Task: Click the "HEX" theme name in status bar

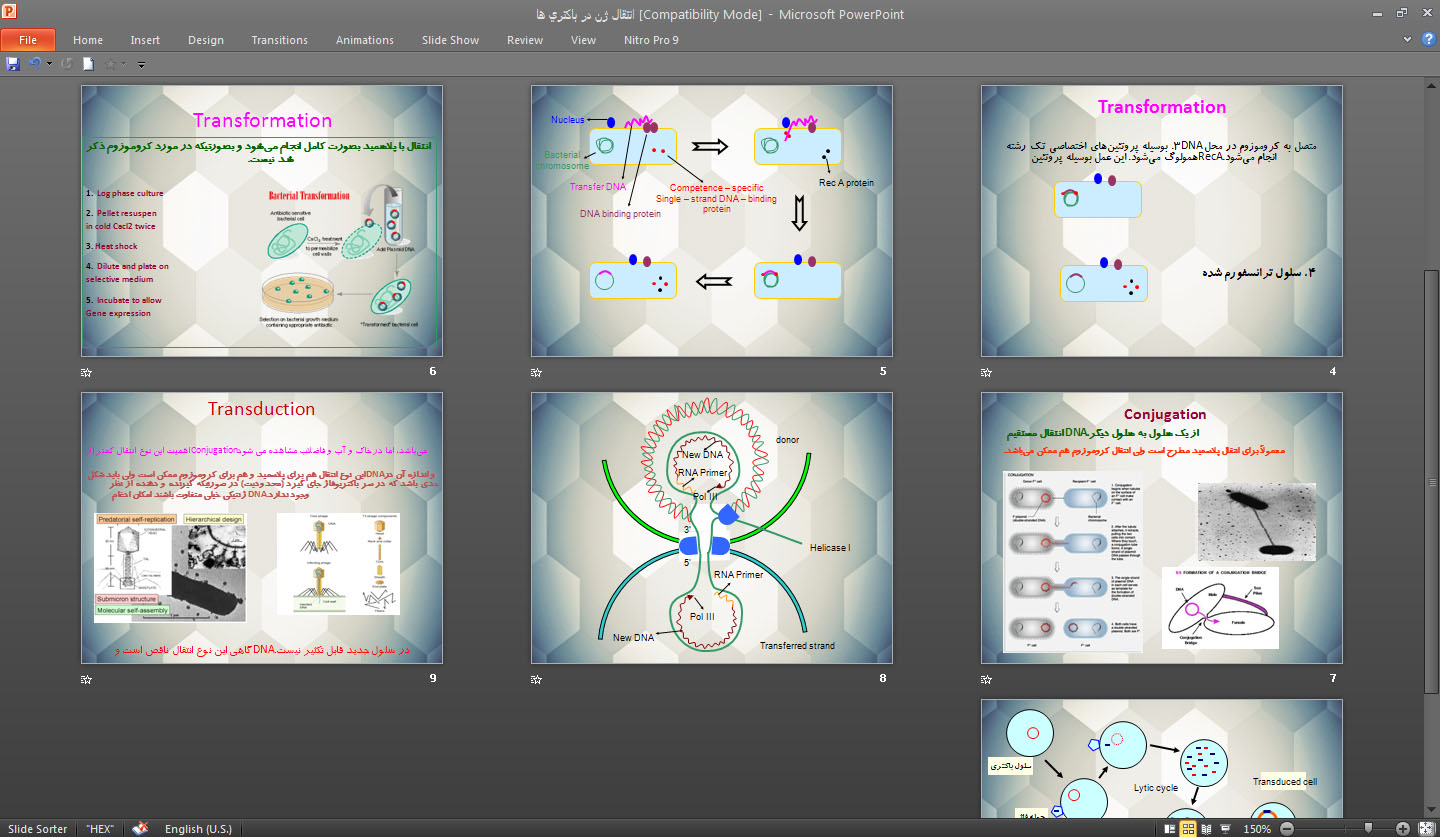Action: pos(100,829)
